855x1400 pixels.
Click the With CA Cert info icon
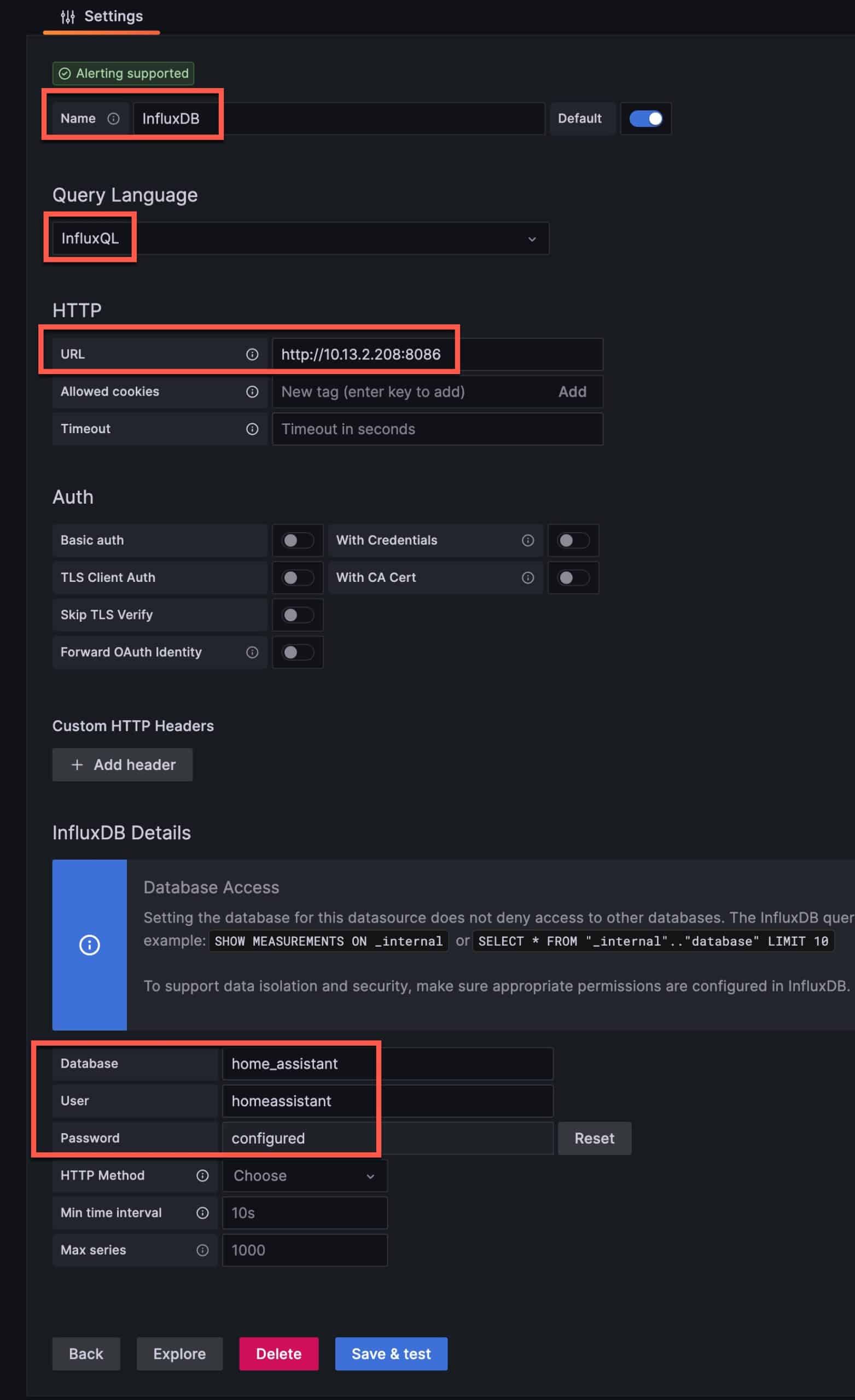(528, 578)
